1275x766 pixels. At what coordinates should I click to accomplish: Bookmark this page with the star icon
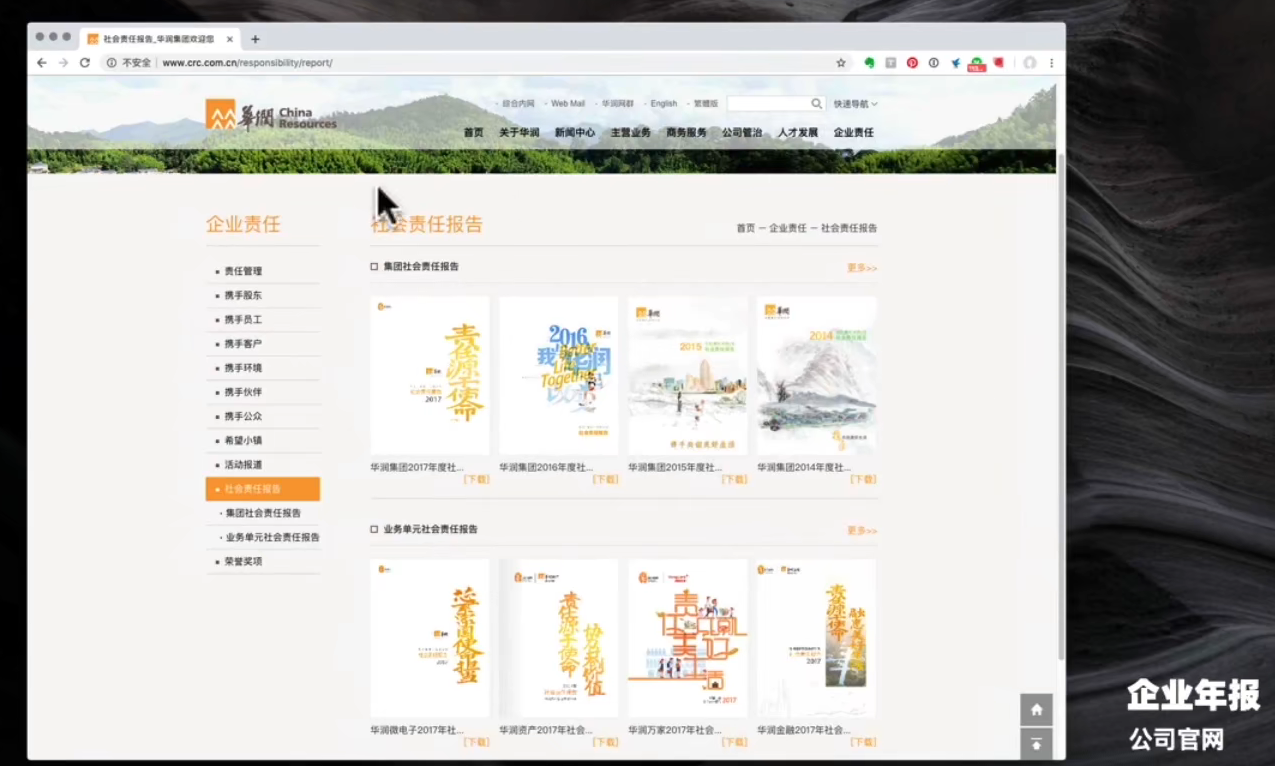click(841, 63)
